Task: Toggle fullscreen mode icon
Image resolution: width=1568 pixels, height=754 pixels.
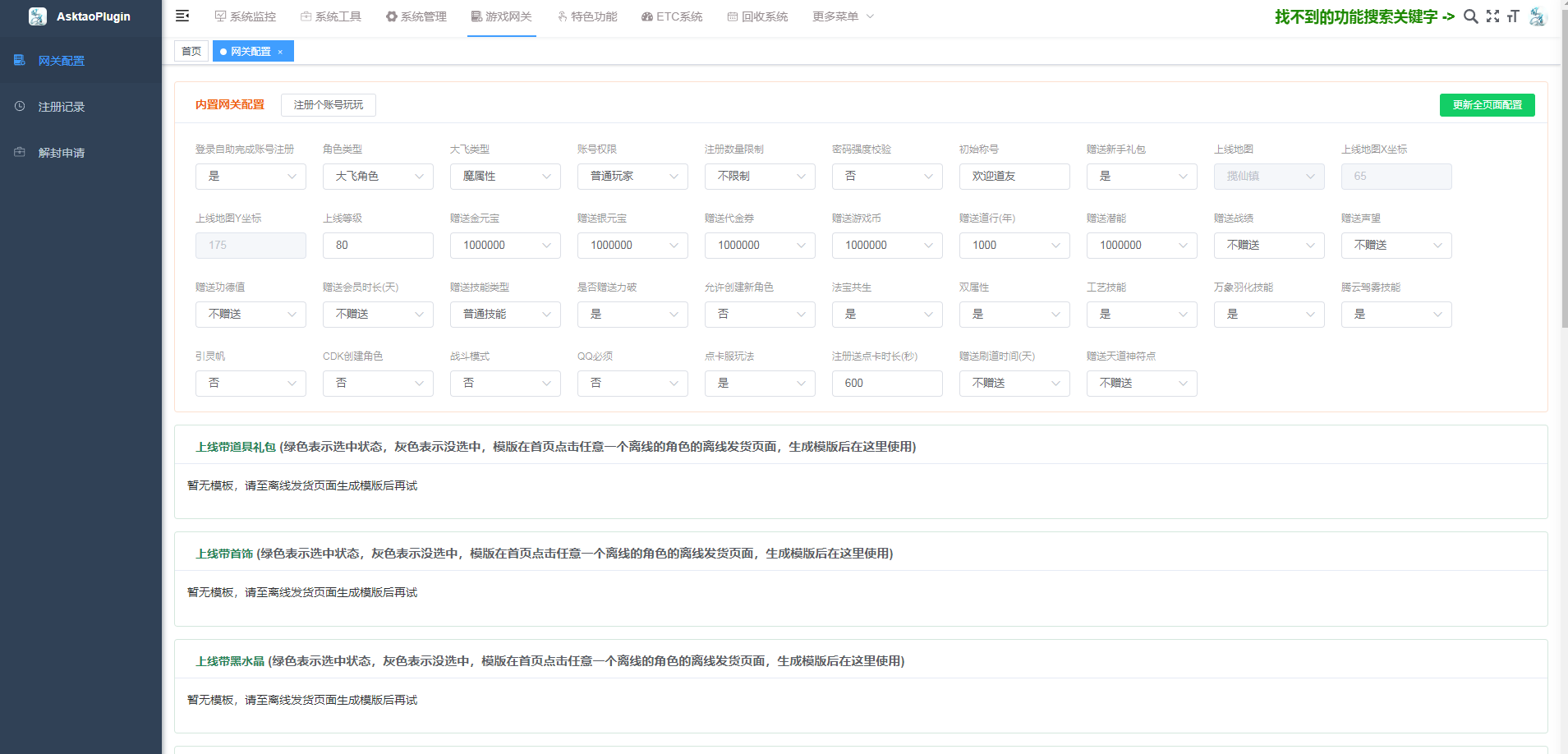Action: pyautogui.click(x=1492, y=16)
